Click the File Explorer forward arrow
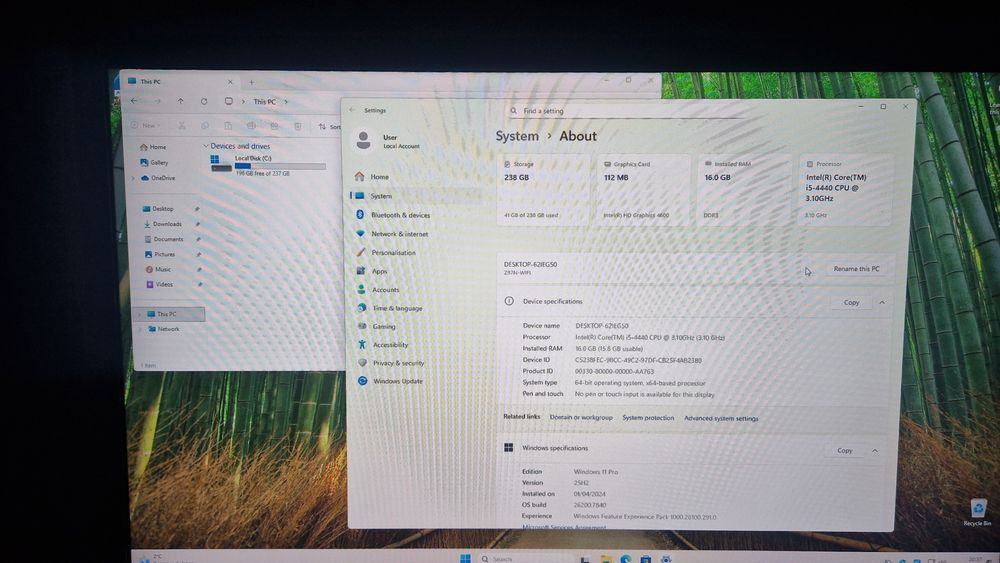Viewport: 1000px width, 563px height. [158, 101]
